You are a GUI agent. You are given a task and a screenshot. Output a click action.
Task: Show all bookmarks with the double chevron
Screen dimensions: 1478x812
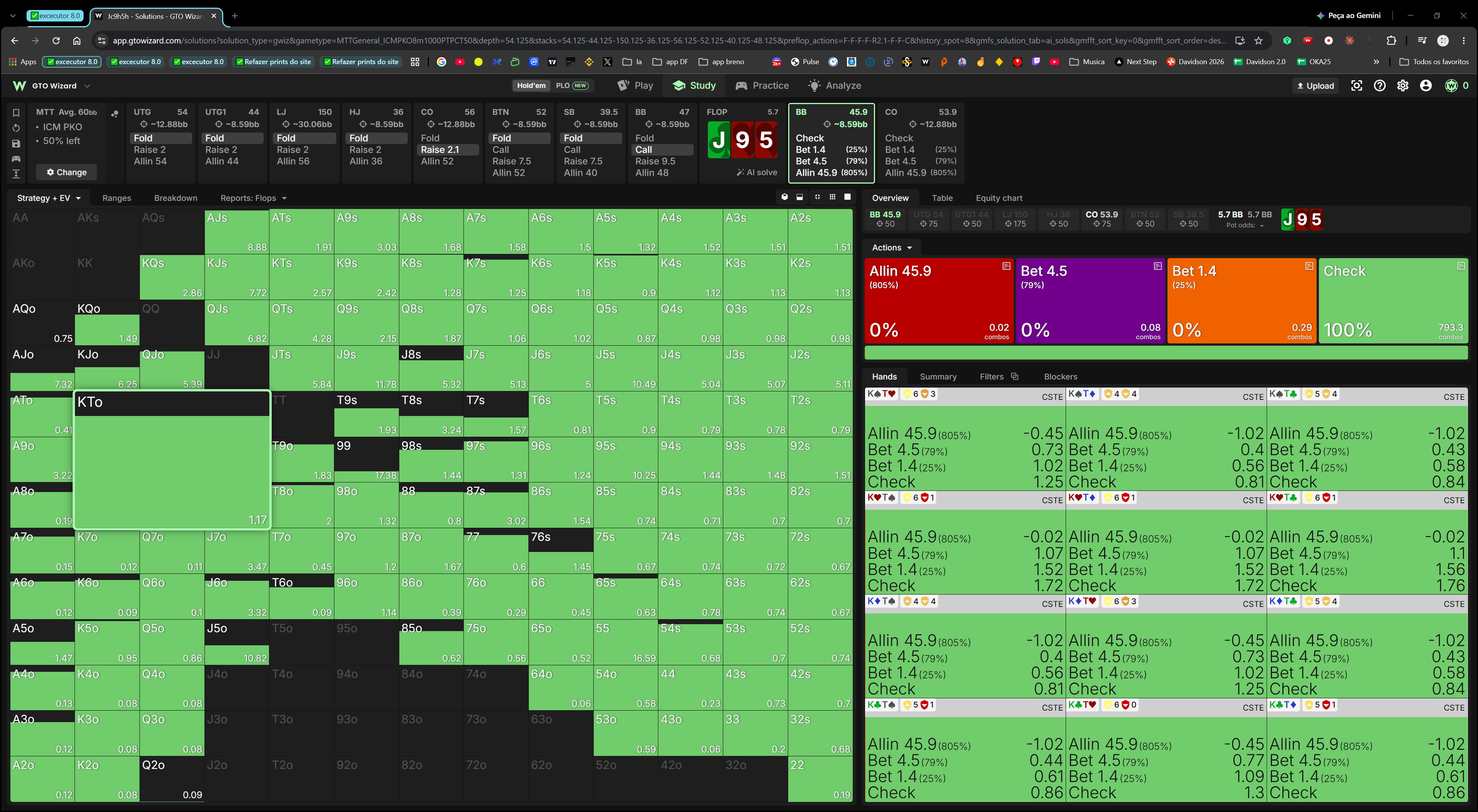click(1376, 61)
